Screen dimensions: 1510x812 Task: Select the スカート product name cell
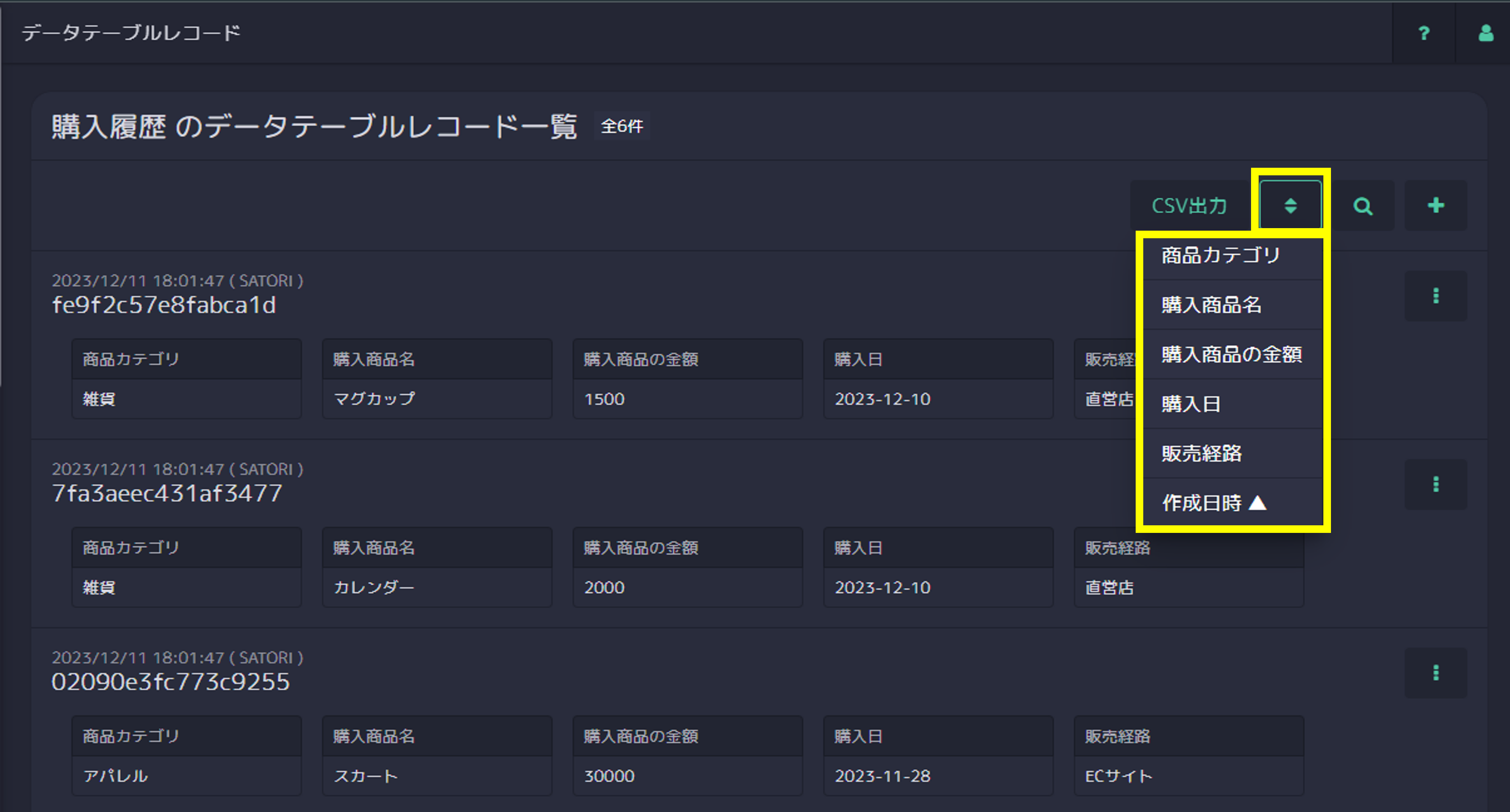click(437, 776)
